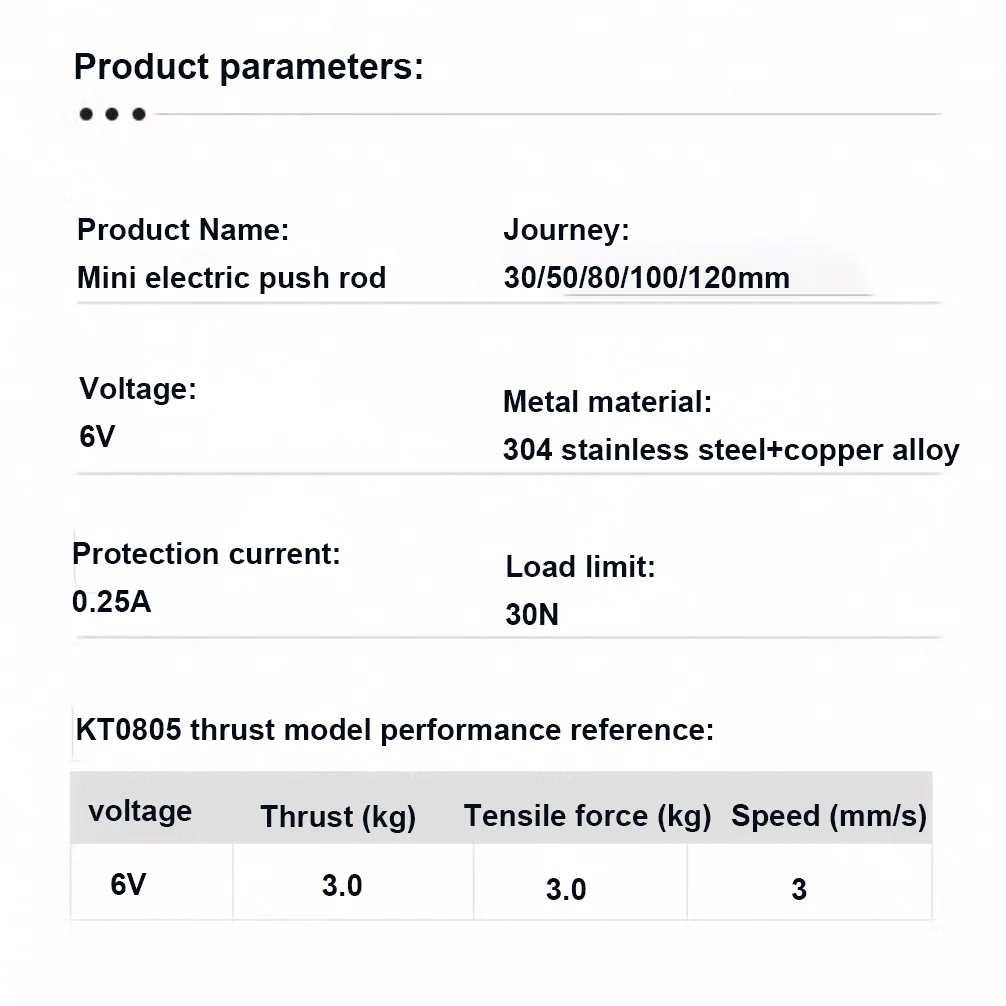This screenshot has width=1006, height=1006.
Task: Click the Metal material label
Action: click(607, 402)
